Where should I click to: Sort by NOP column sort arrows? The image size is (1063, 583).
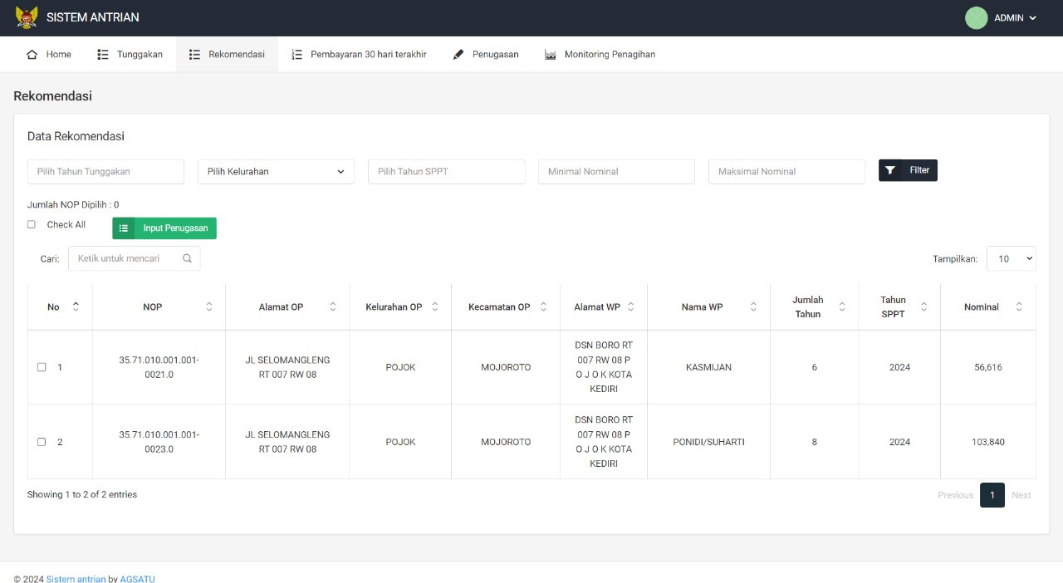[x=209, y=306]
